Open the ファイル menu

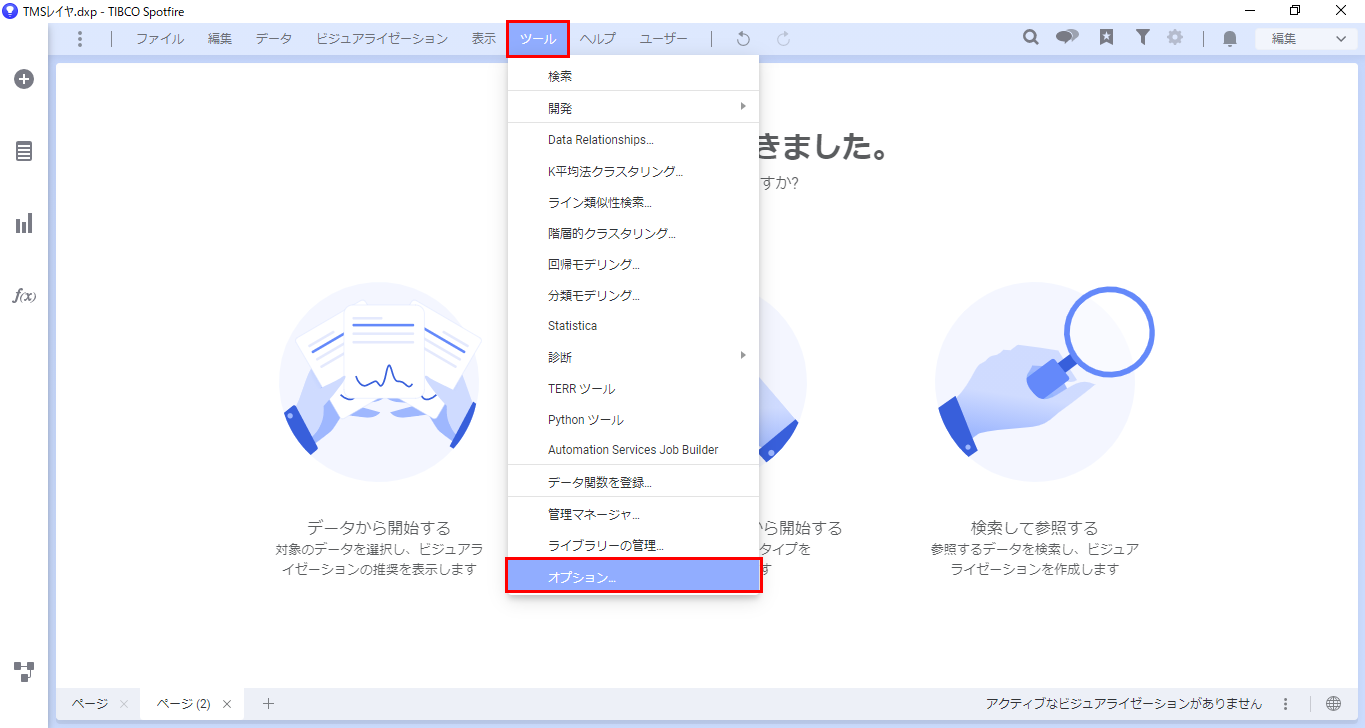point(160,39)
